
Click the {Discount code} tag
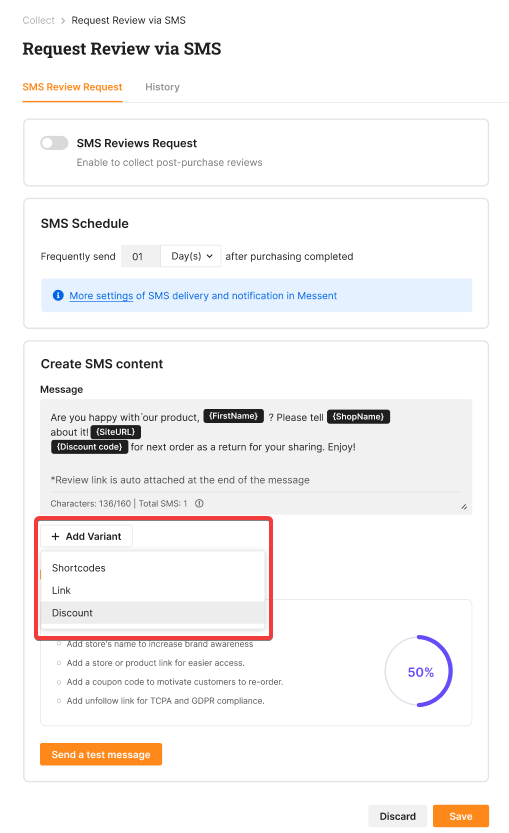coord(89,447)
